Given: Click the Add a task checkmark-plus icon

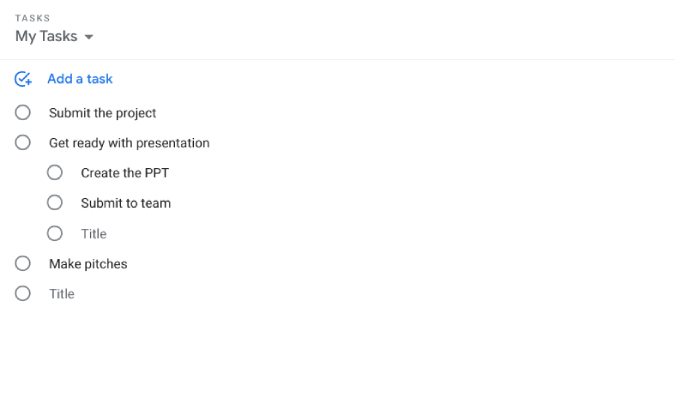Looking at the screenshot, I should (23, 79).
